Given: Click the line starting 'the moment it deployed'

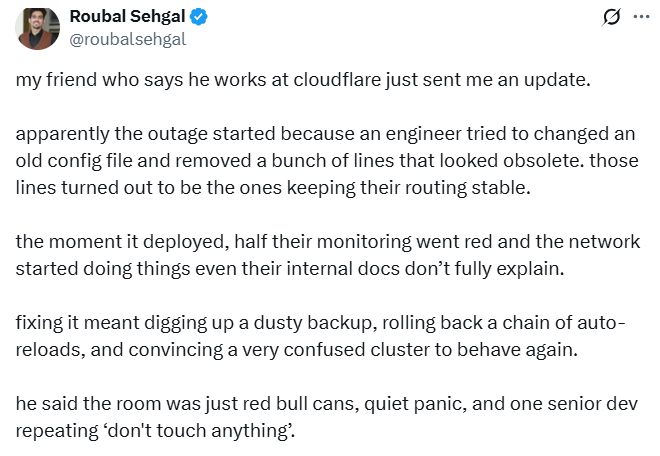Looking at the screenshot, I should coord(328,242).
